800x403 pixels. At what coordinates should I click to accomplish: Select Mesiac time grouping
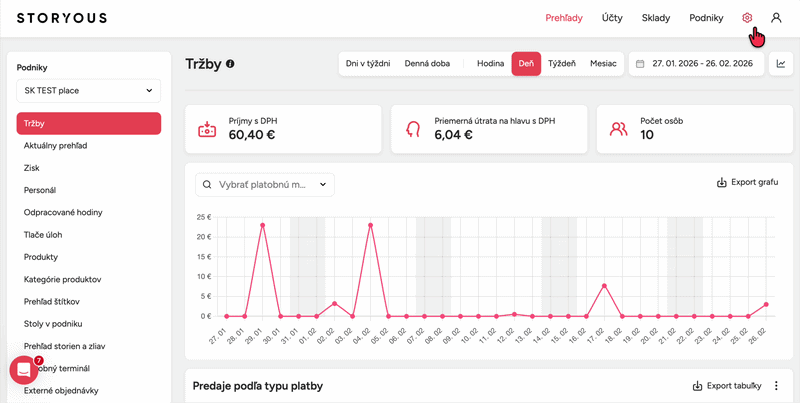(603, 64)
